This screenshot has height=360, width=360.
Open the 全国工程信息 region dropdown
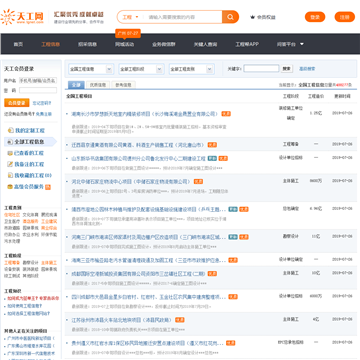(91, 69)
